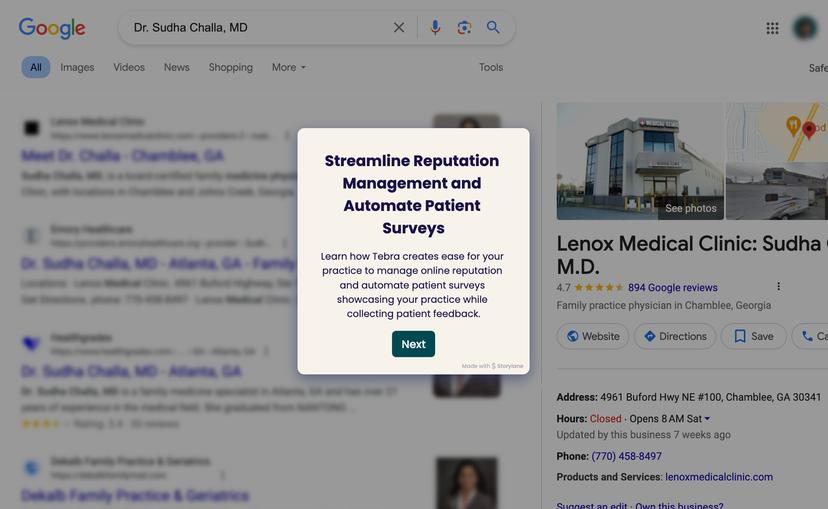The height and width of the screenshot is (509, 828).
Task: Open the street view thumbnail below the map
Action: click(777, 191)
